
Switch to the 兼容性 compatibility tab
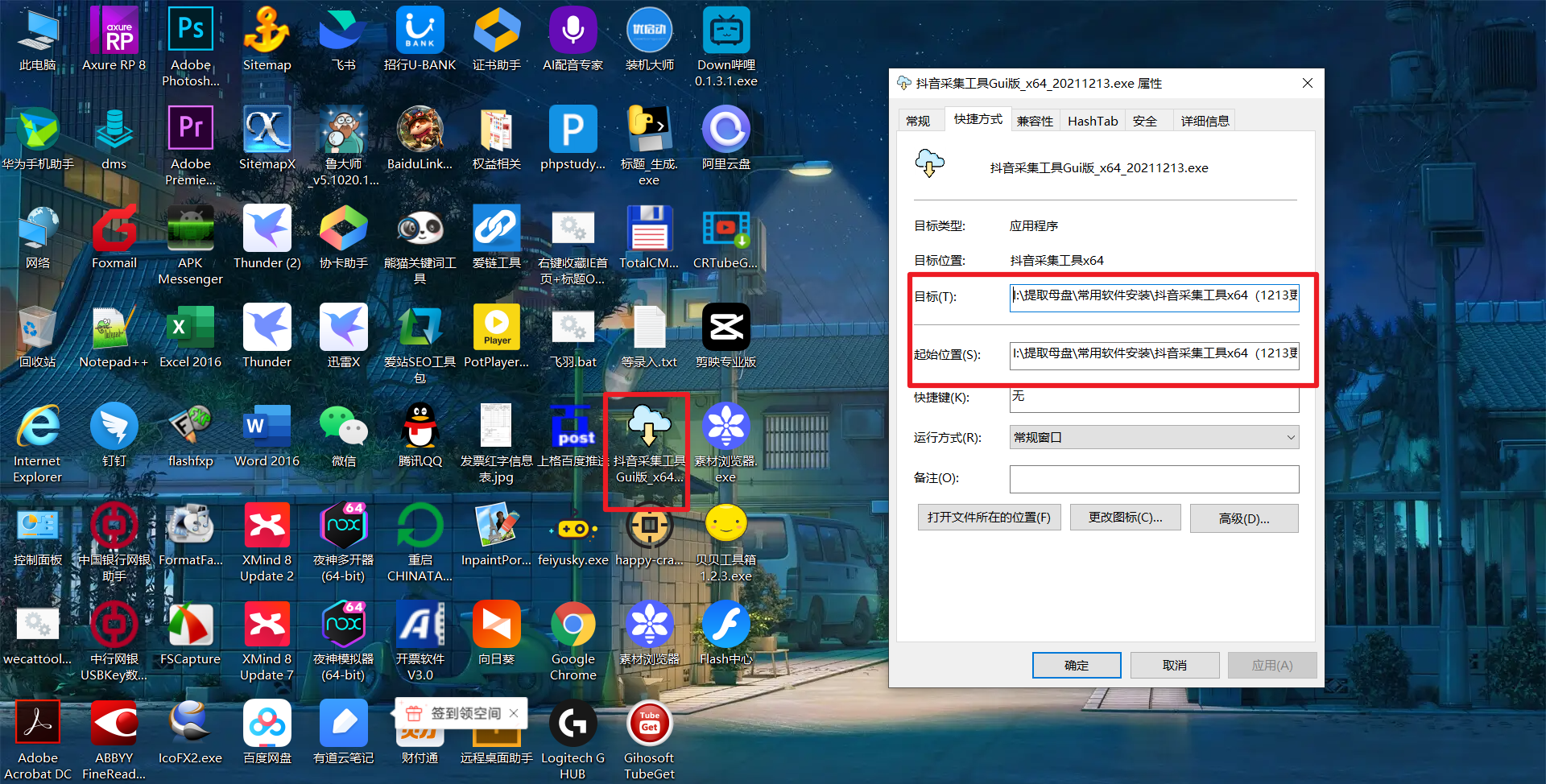point(1035,120)
